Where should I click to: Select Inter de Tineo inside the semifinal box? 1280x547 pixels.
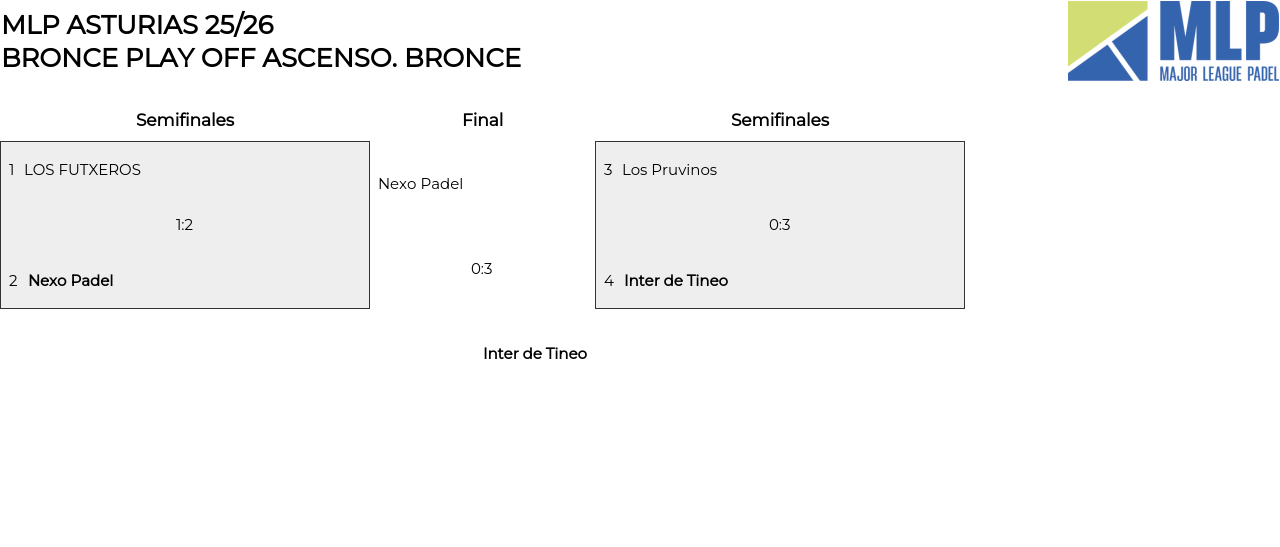(676, 281)
